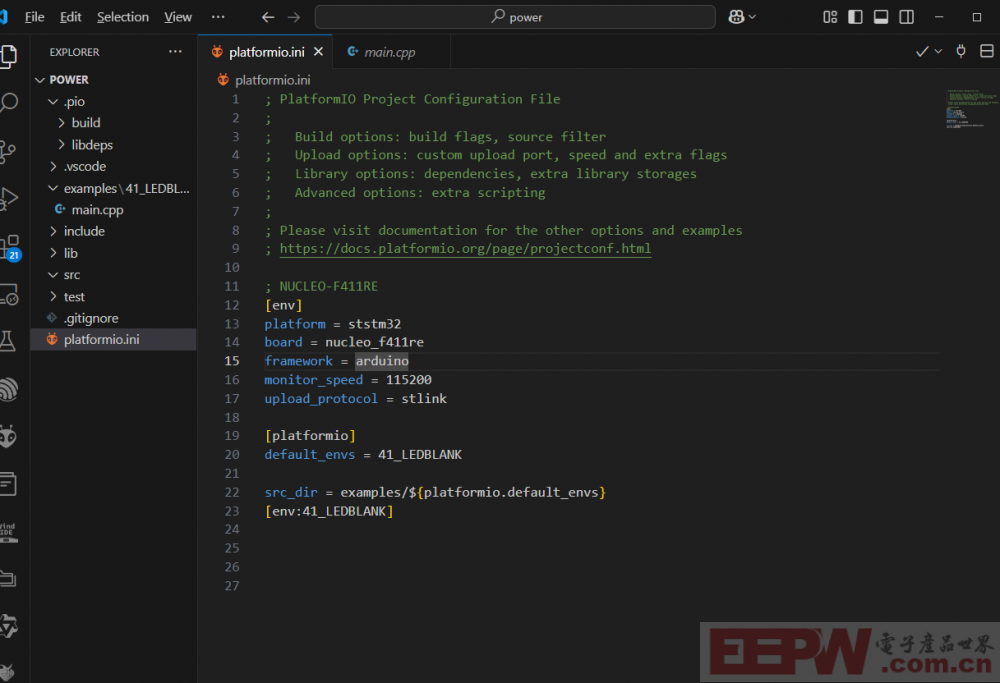Click line number 15 in gutter
Screen dimensions: 1000x683
click(x=232, y=361)
